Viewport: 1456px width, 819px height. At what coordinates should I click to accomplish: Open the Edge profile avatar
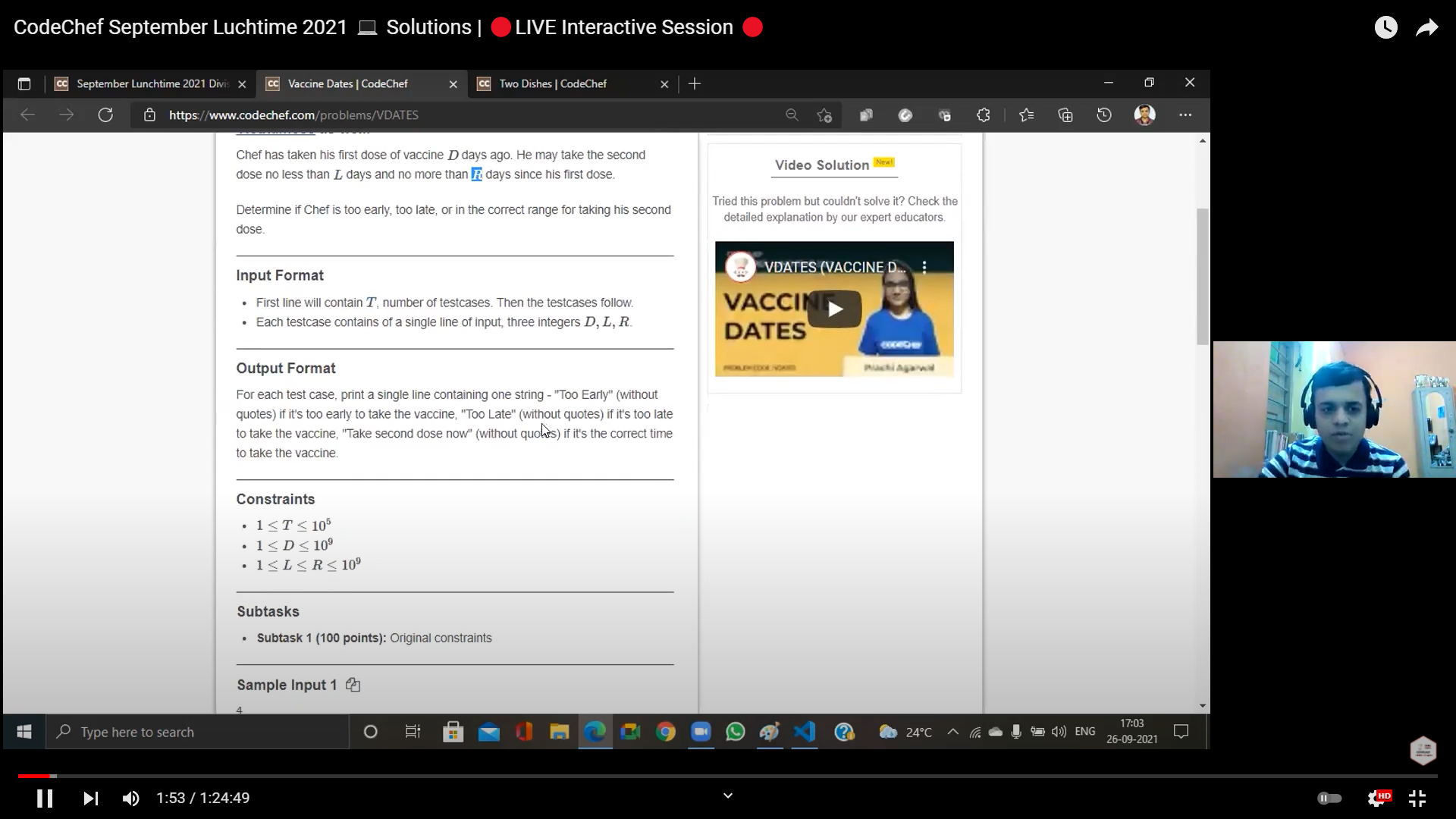(x=1144, y=115)
